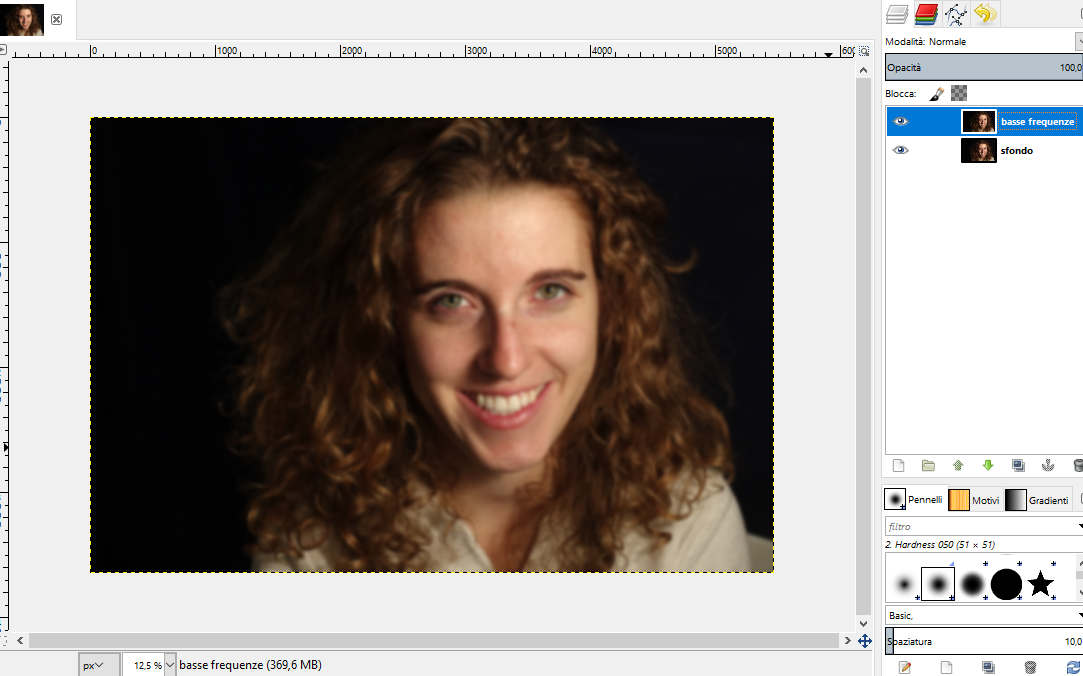
Task: Switch to the Motivi tab
Action: point(974,499)
